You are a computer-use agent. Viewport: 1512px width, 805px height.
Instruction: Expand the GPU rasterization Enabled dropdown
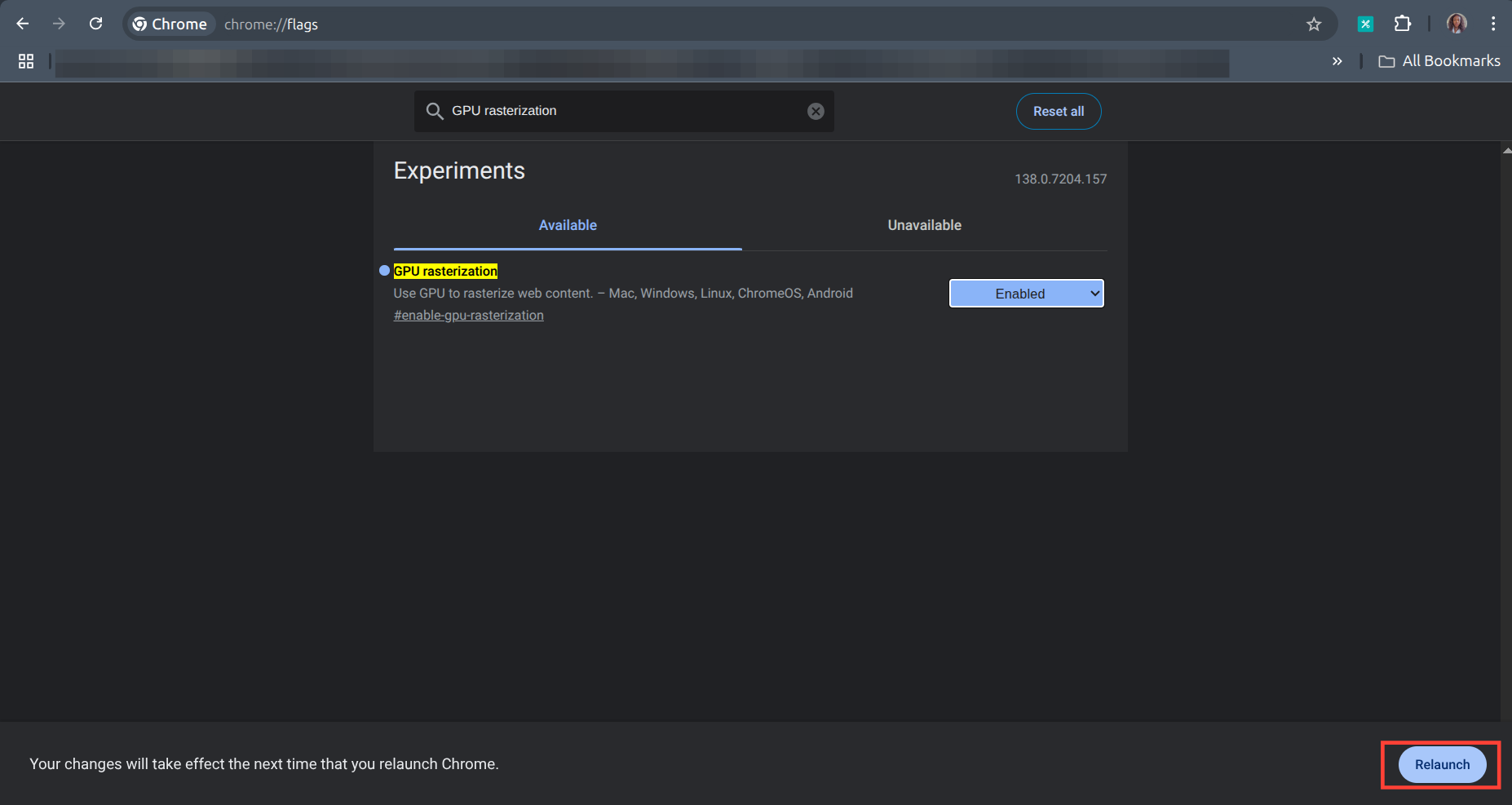1026,294
